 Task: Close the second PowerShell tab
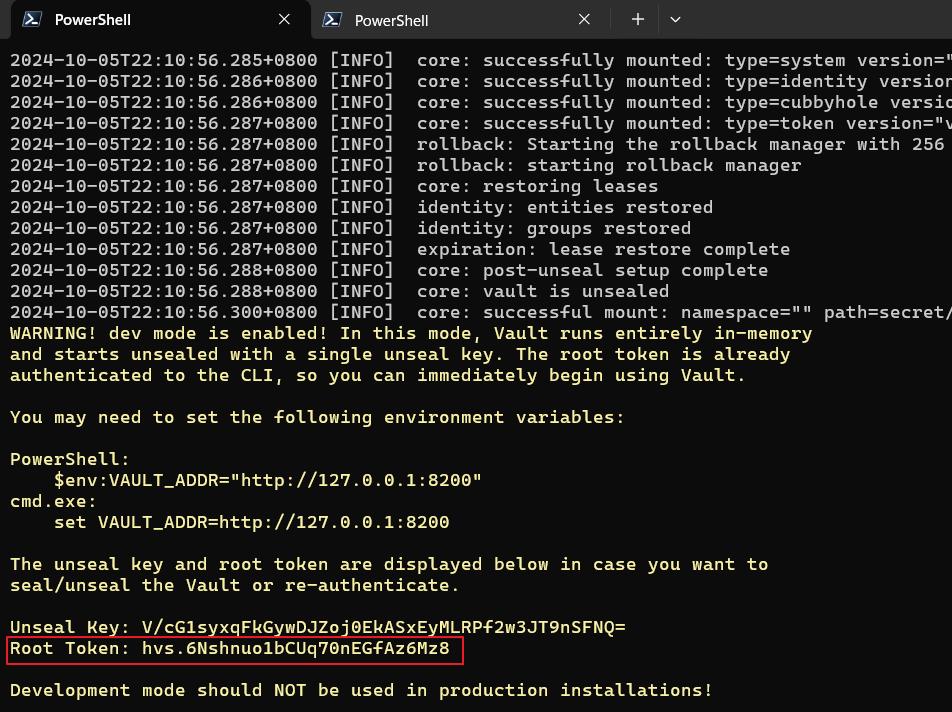pos(584,19)
